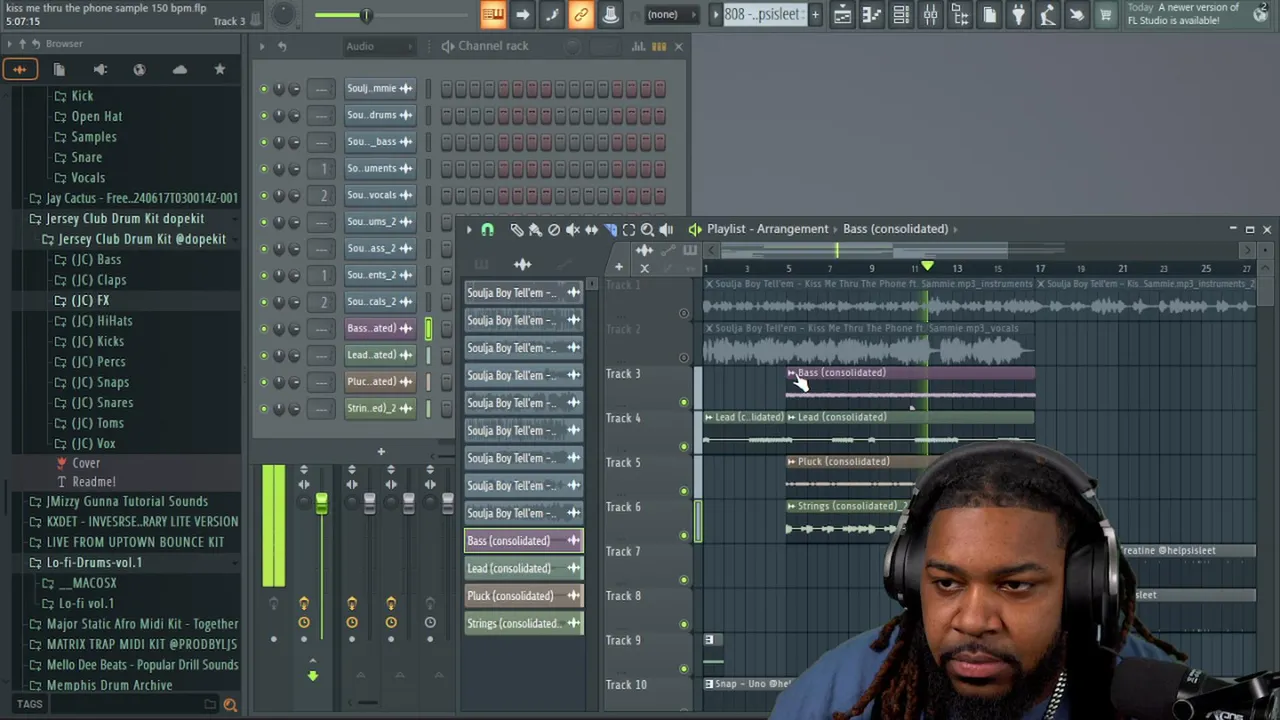The width and height of the screenshot is (1280, 720).
Task: Adjust the Bass (consolidated) channel volume knob
Action: point(294,328)
